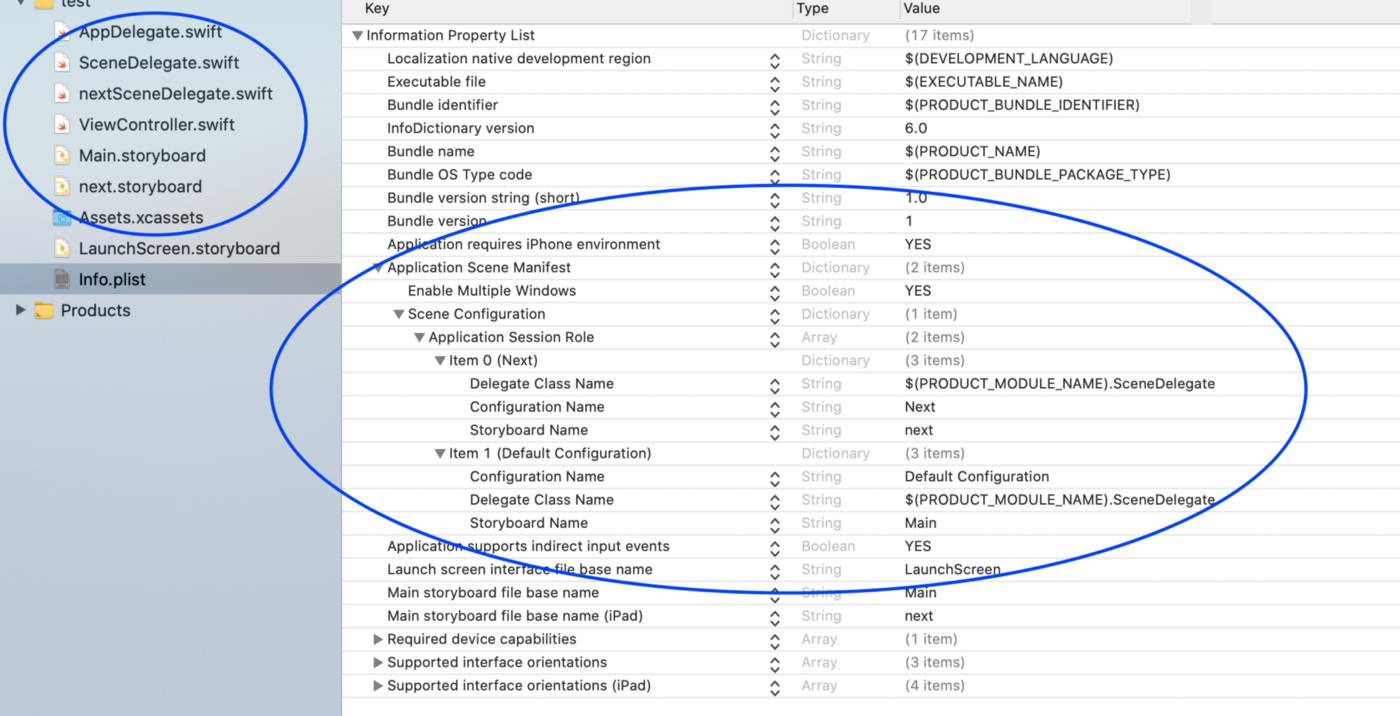Image resolution: width=1400 pixels, height=716 pixels.
Task: Select YES for Application requires iPhone environment
Action: (x=918, y=245)
